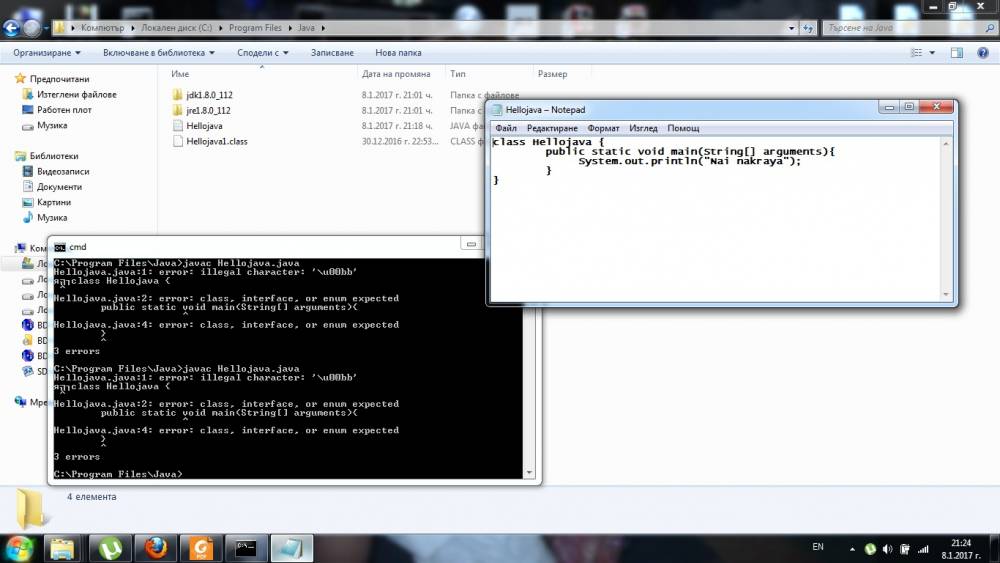
Task: Open File Explorer on the taskbar
Action: 62,548
